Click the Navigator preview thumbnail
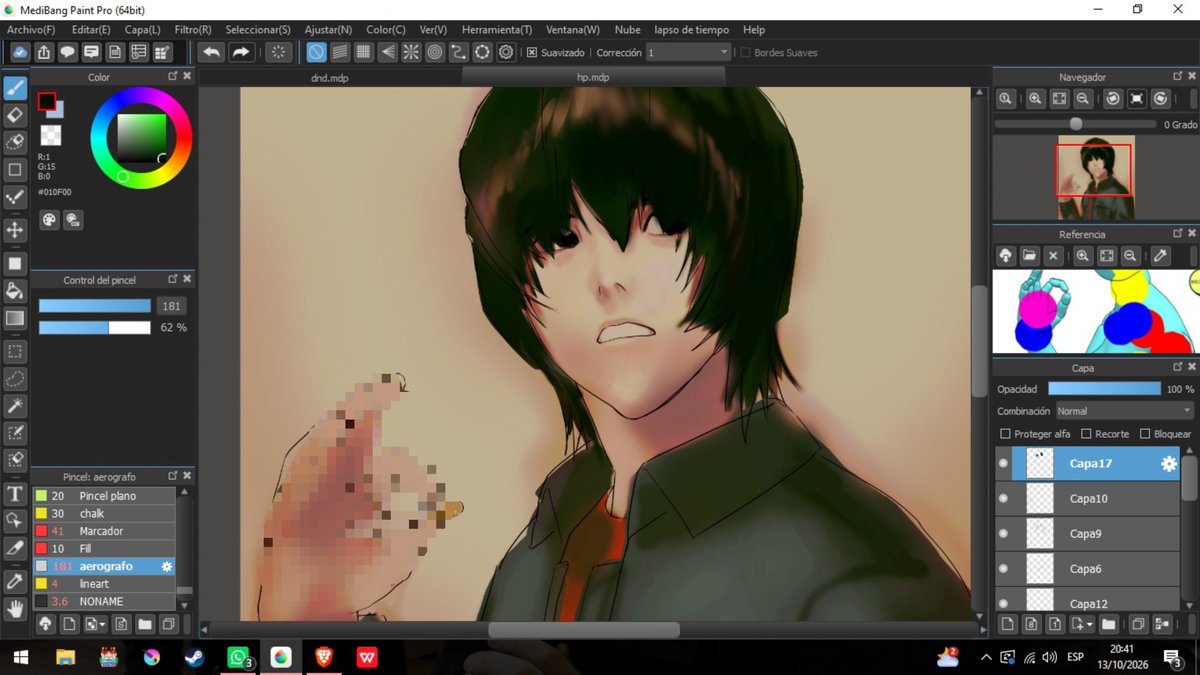The width and height of the screenshot is (1200, 675). tap(1096, 178)
